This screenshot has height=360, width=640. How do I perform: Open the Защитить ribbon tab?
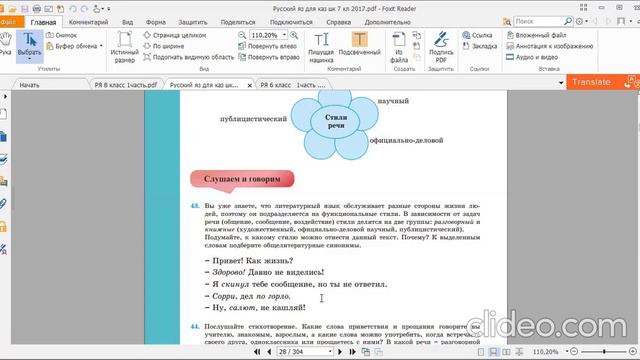[x=193, y=22]
